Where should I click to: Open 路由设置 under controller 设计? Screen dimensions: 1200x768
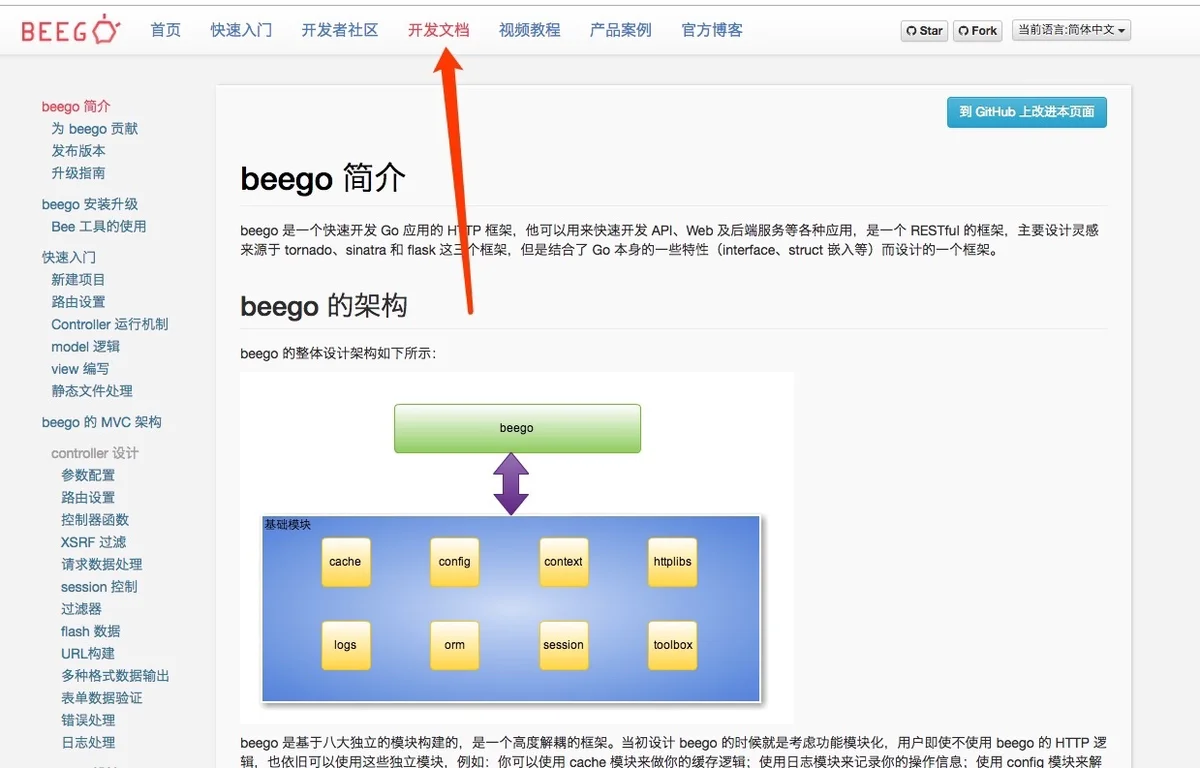[x=88, y=497]
